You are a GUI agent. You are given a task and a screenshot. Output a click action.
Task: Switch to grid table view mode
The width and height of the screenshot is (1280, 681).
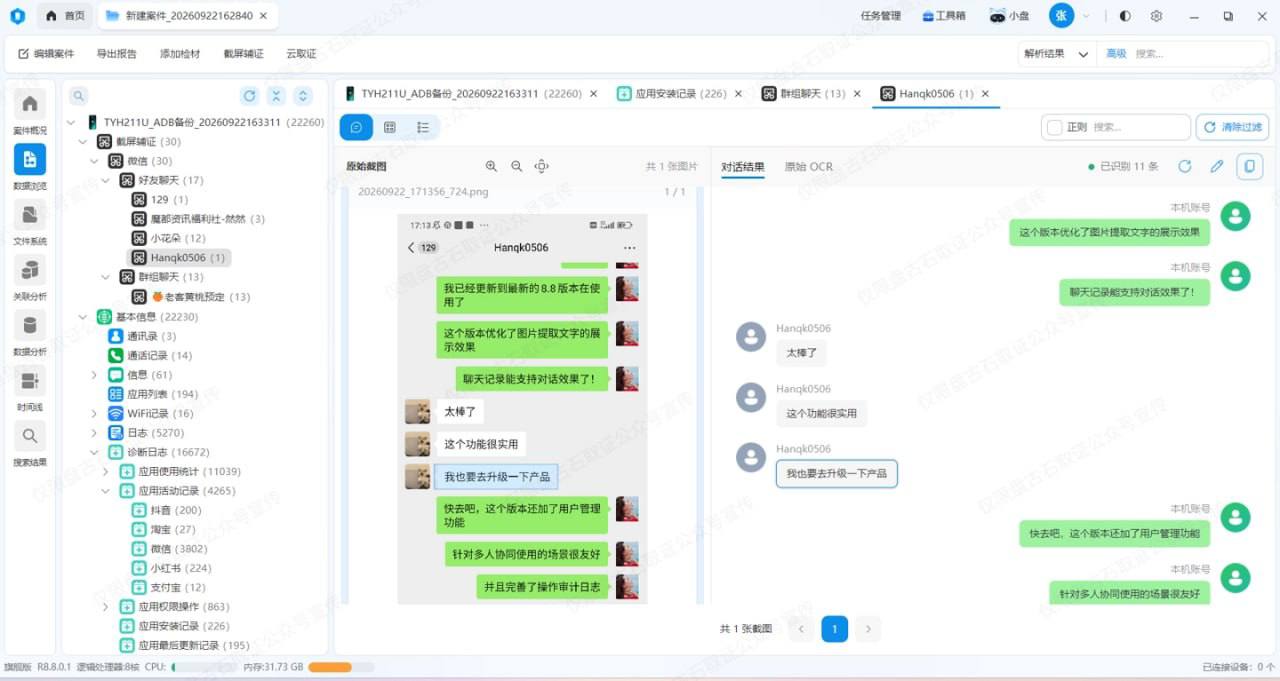pyautogui.click(x=390, y=127)
